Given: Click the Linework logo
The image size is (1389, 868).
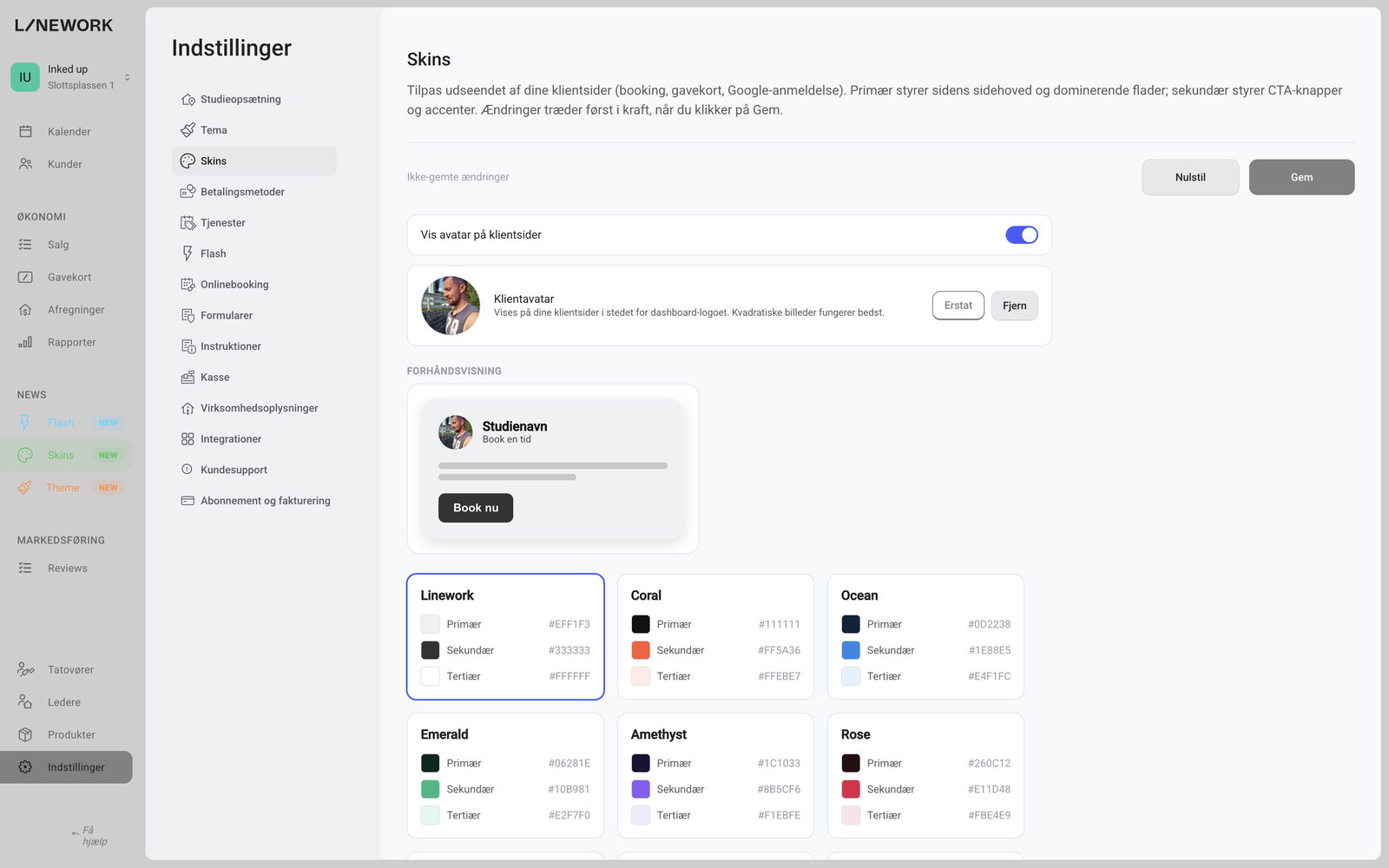Looking at the screenshot, I should 63,25.
